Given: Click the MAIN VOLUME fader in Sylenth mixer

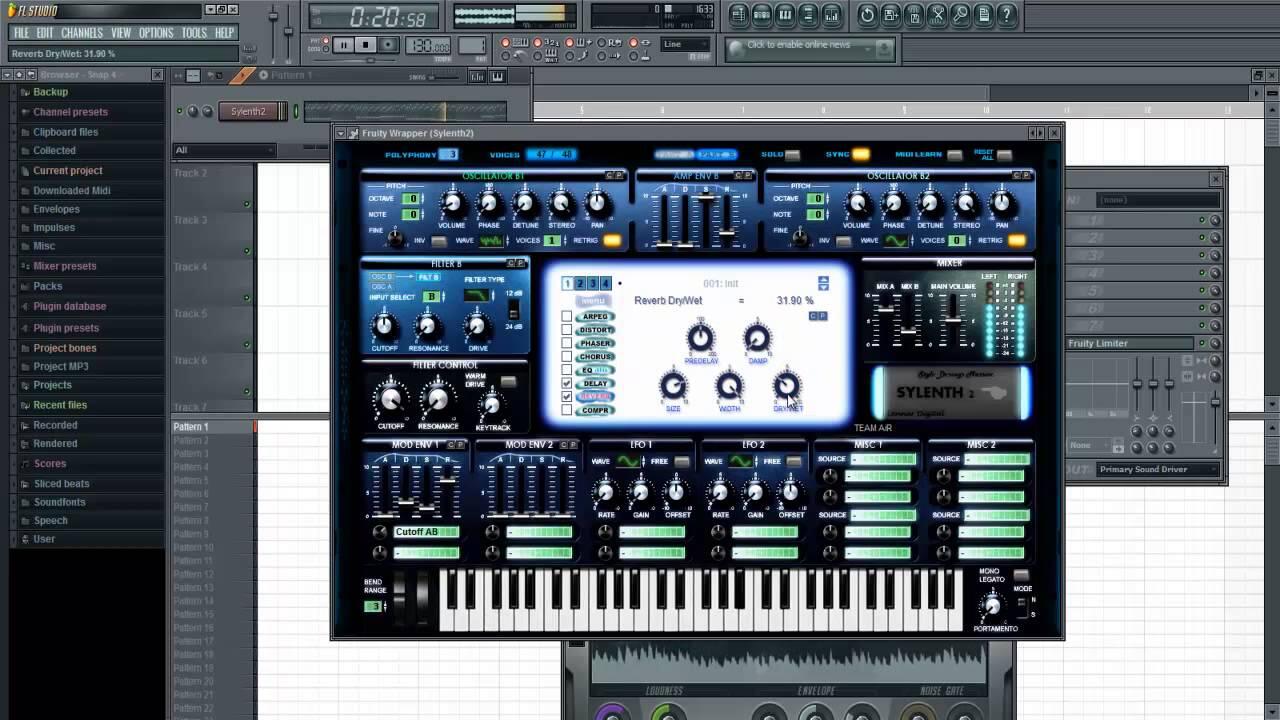Looking at the screenshot, I should (x=953, y=320).
